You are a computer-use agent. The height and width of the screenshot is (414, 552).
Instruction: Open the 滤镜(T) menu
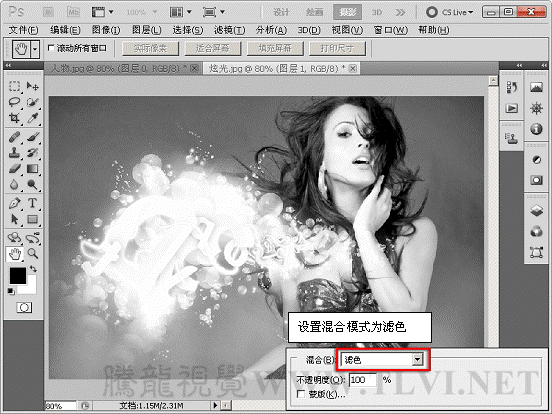click(230, 30)
